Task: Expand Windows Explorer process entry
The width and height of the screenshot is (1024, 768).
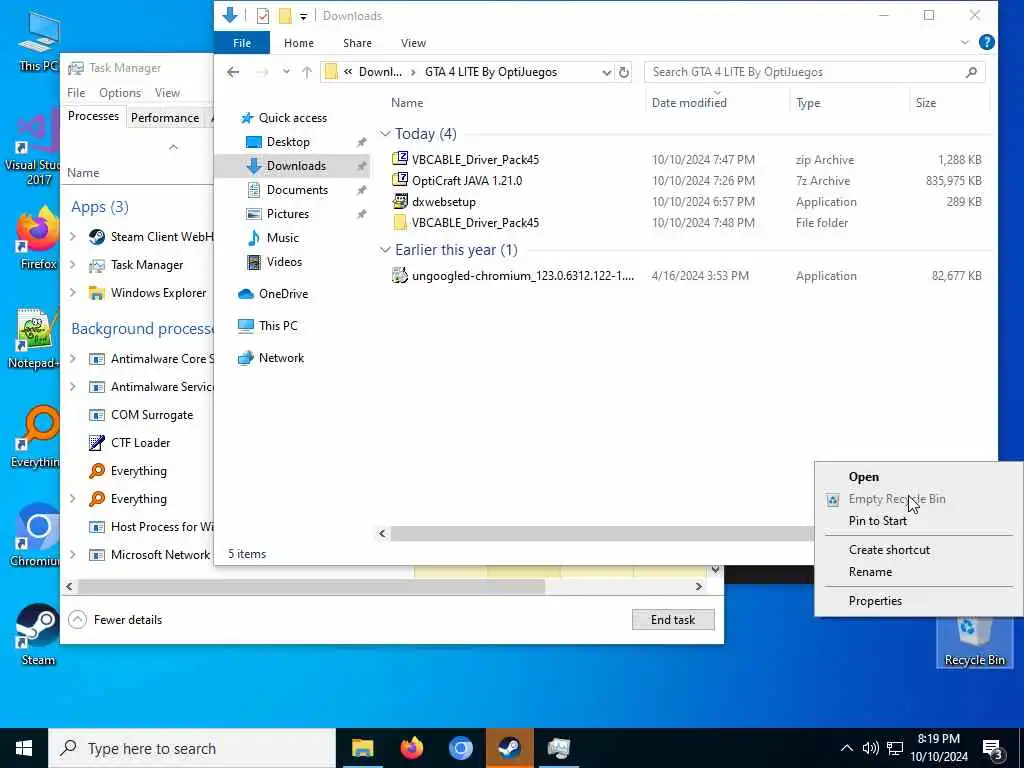Action: pos(73,293)
